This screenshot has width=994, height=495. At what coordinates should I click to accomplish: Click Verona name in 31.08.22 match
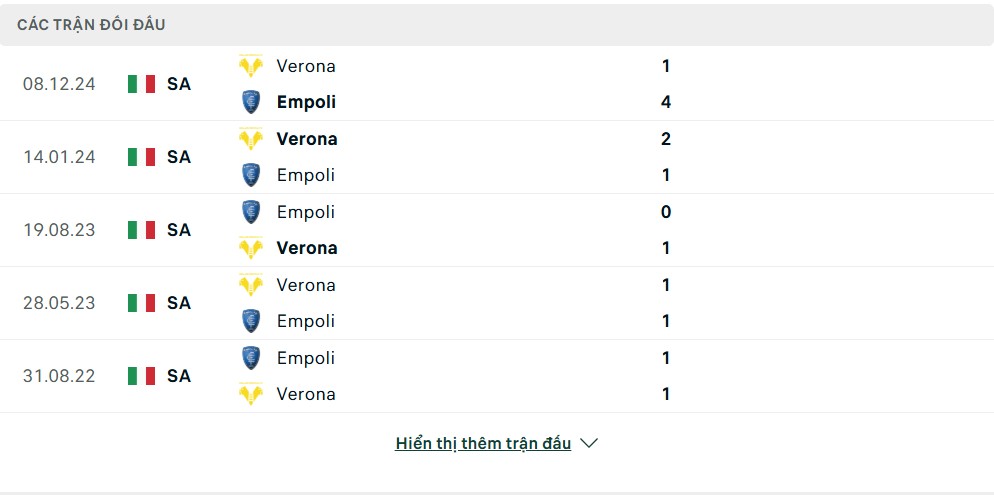(x=306, y=394)
